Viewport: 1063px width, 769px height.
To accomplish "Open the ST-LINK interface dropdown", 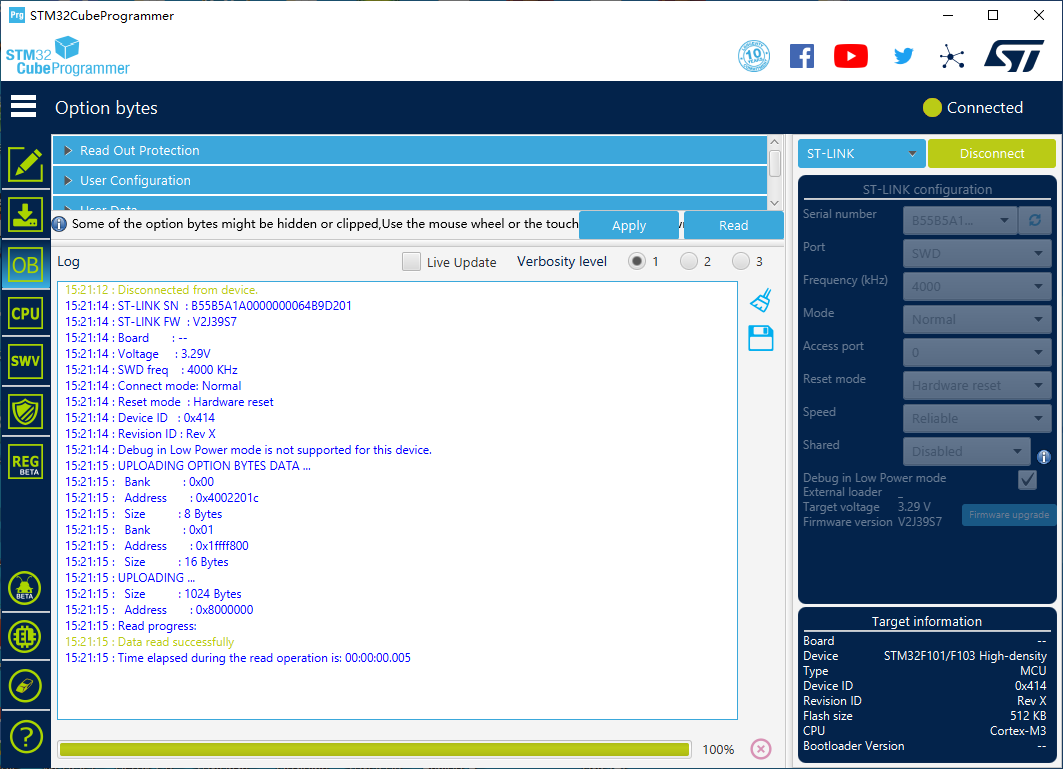I will tap(862, 153).
